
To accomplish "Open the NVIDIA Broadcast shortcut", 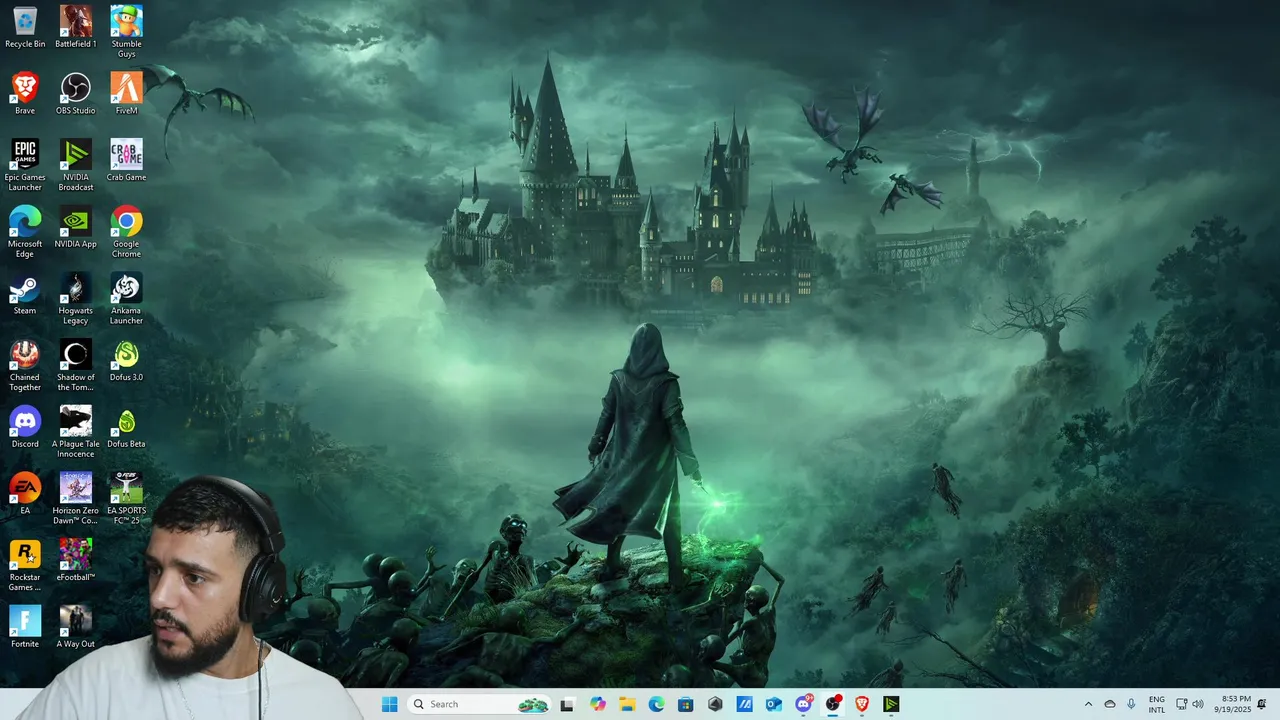I will click(x=76, y=165).
